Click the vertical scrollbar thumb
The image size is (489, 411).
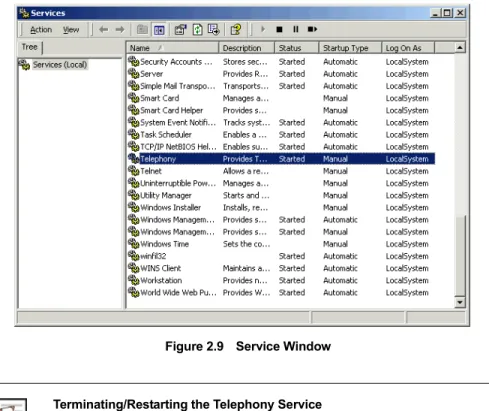click(460, 256)
